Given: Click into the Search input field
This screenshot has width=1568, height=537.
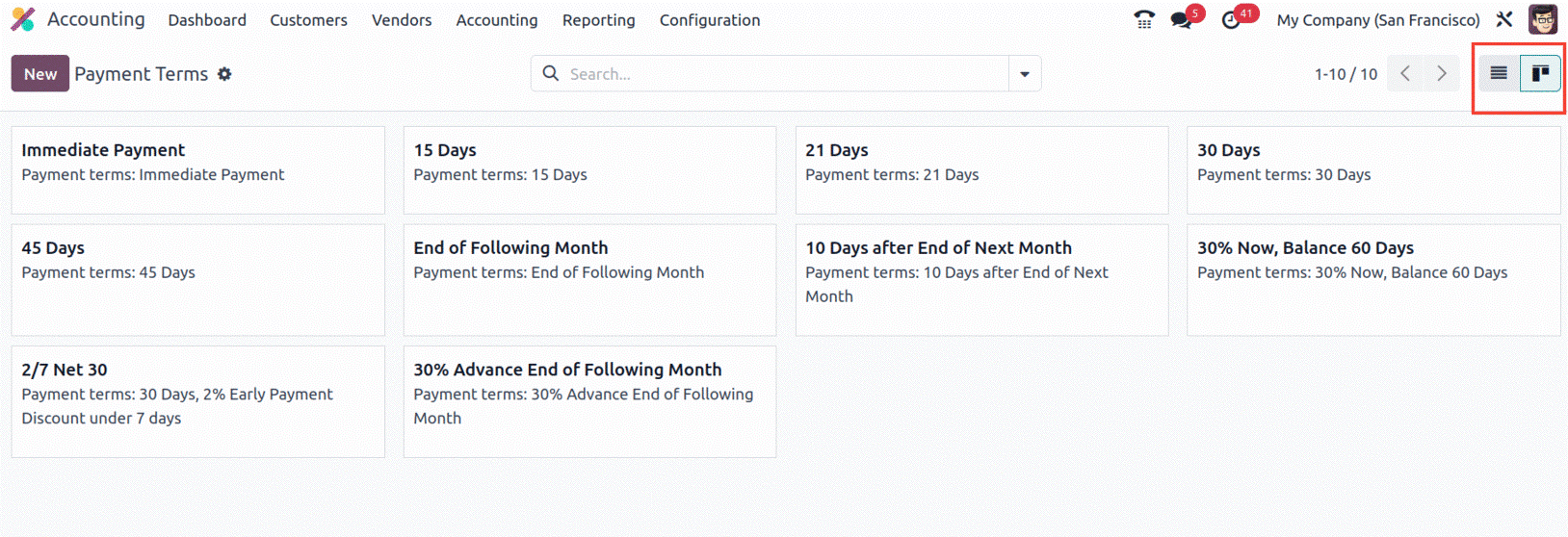Looking at the screenshot, I should (780, 74).
